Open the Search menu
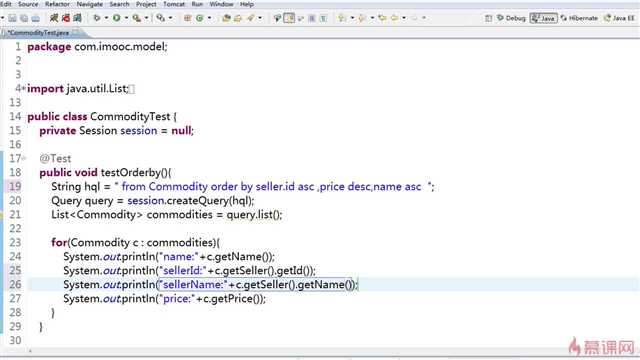 (x=119, y=4)
